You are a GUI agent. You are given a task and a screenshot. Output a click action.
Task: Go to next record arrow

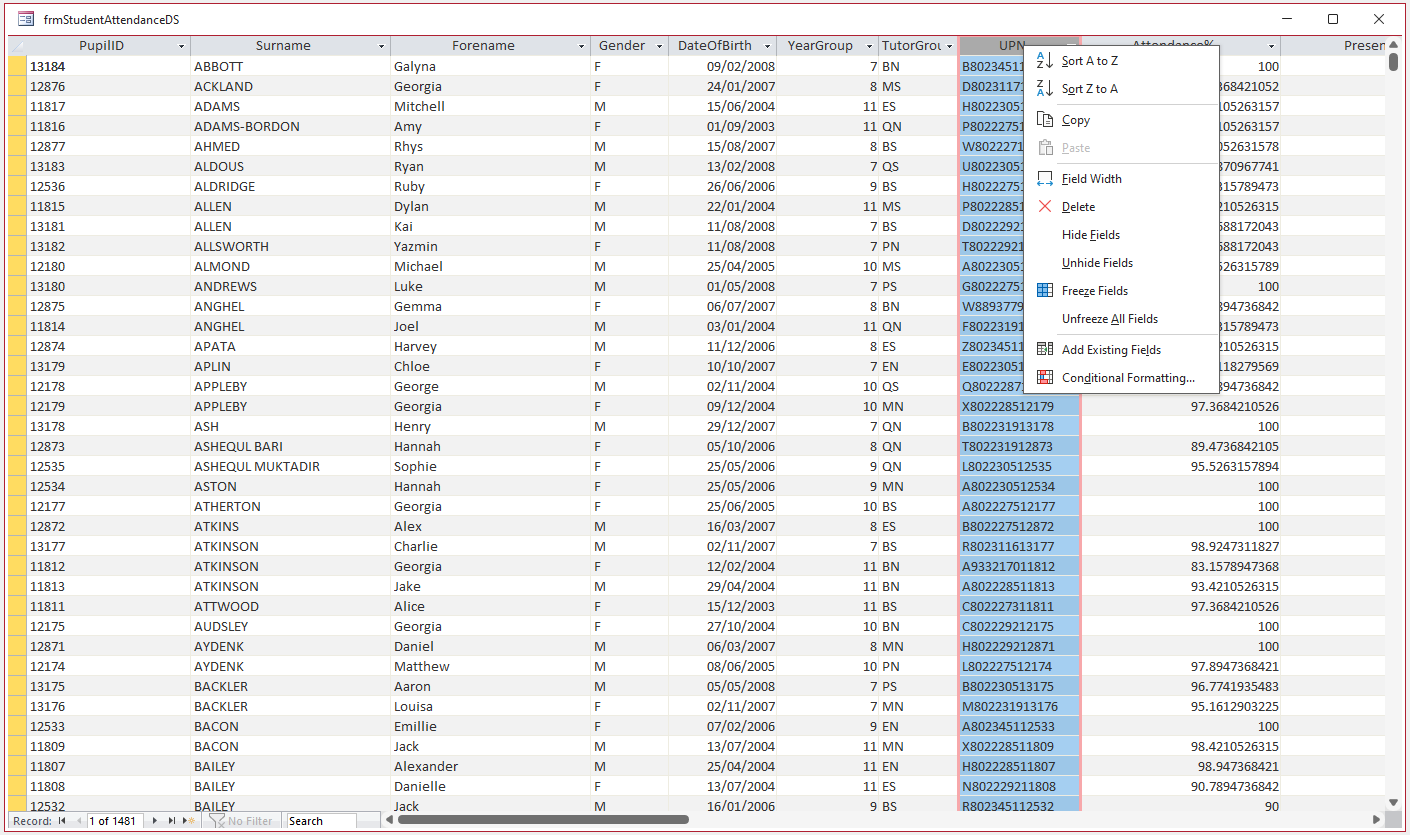[155, 821]
